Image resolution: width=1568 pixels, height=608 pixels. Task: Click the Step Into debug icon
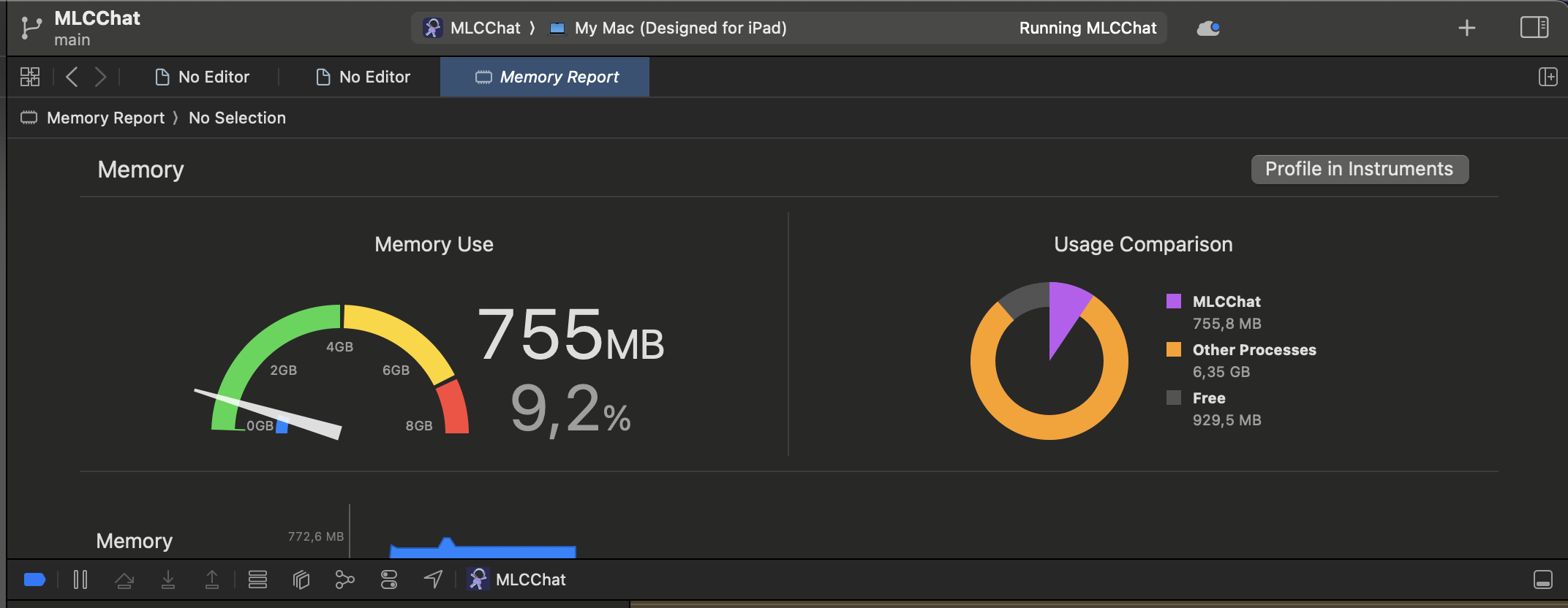click(168, 579)
